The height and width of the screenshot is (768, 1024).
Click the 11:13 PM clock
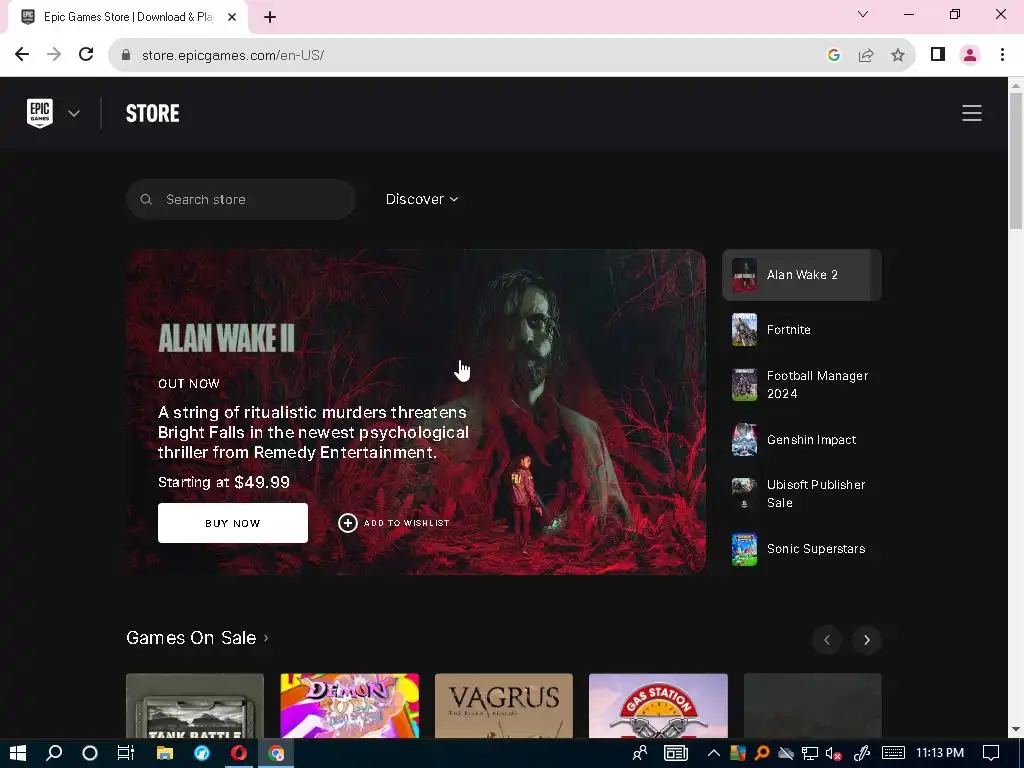(940, 753)
